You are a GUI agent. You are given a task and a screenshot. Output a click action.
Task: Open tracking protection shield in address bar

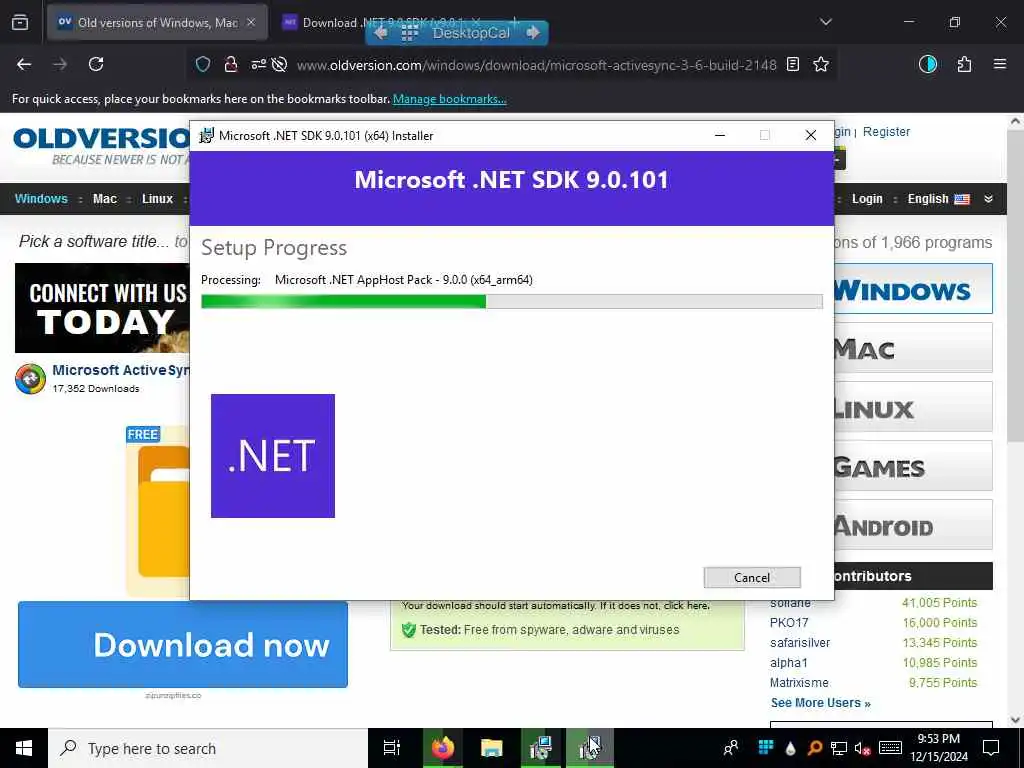pos(203,64)
